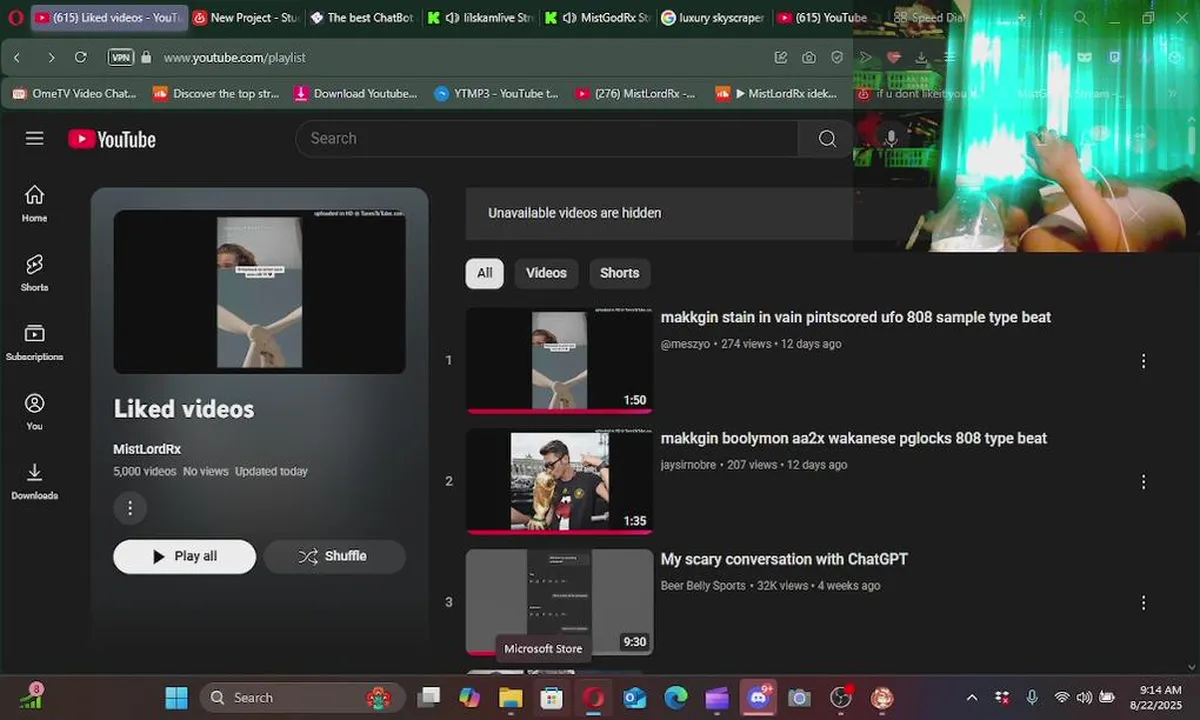Screen dimensions: 1200x720
Task: Toggle the VPN badge in address bar
Action: [120, 58]
